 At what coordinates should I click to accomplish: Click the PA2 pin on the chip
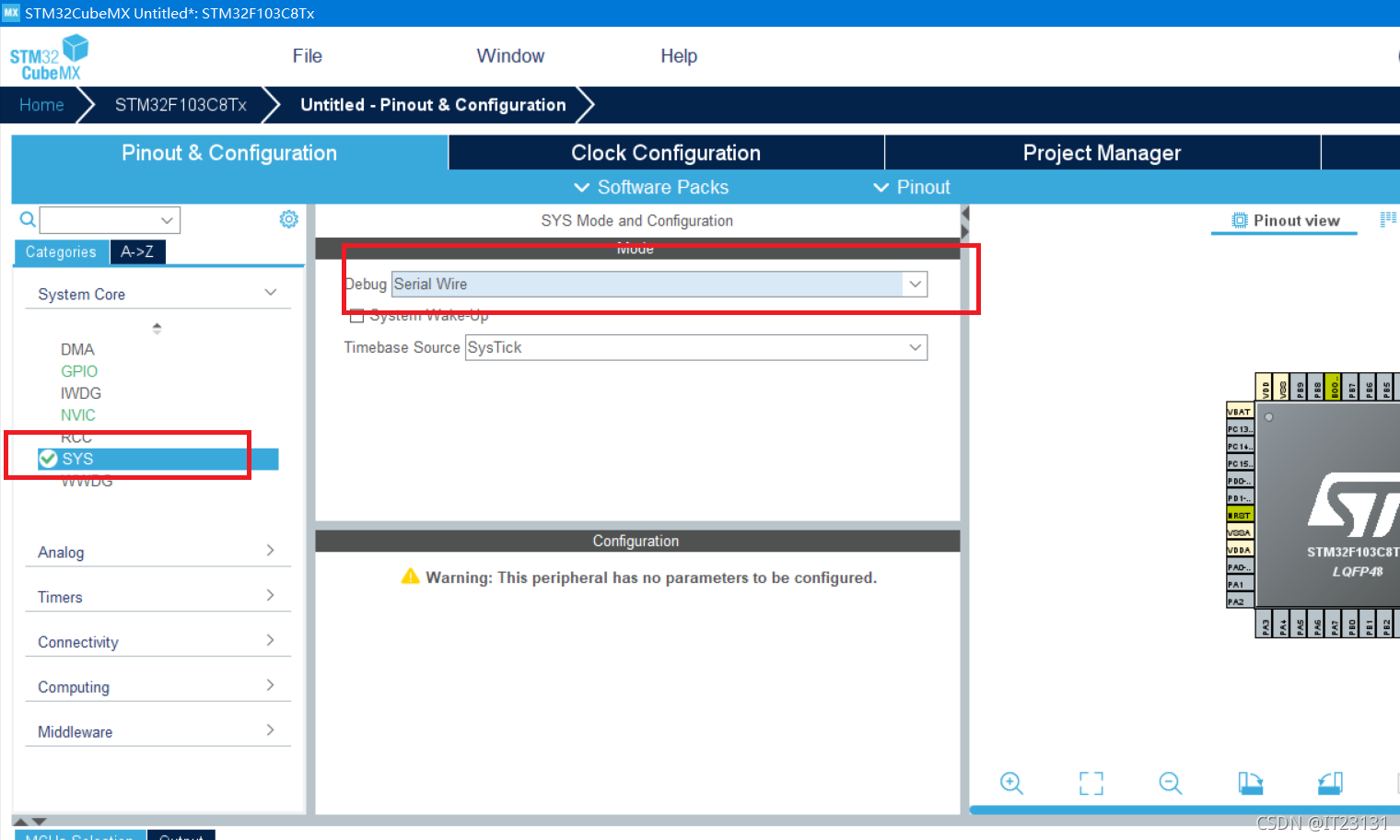click(1240, 601)
